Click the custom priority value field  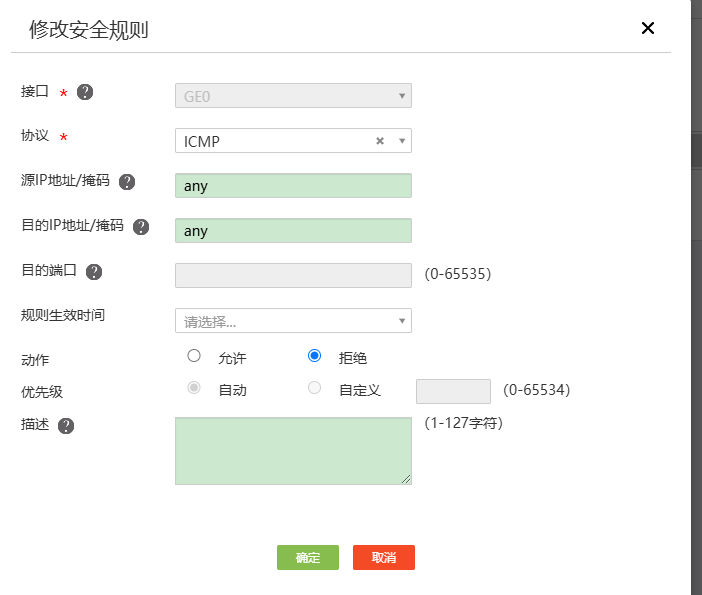(x=452, y=391)
